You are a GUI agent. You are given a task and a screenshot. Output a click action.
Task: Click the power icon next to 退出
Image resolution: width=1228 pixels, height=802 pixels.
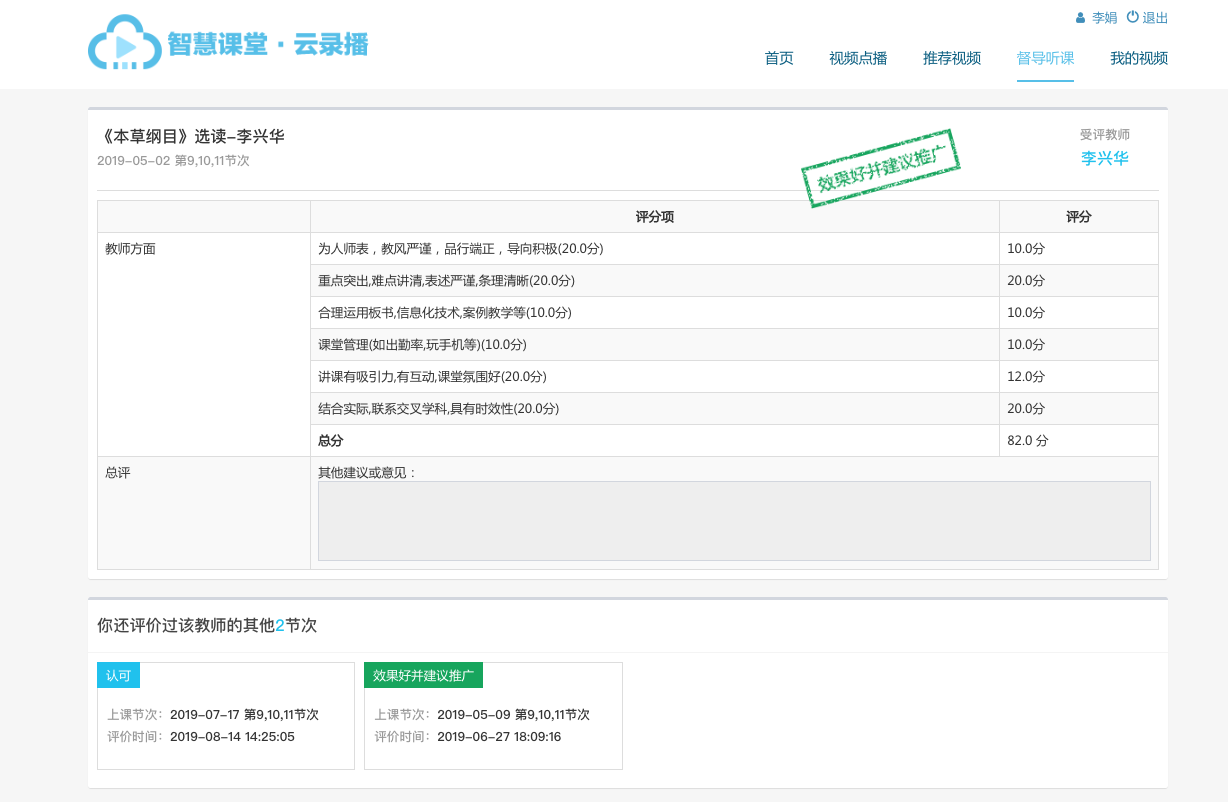[x=1132, y=17]
